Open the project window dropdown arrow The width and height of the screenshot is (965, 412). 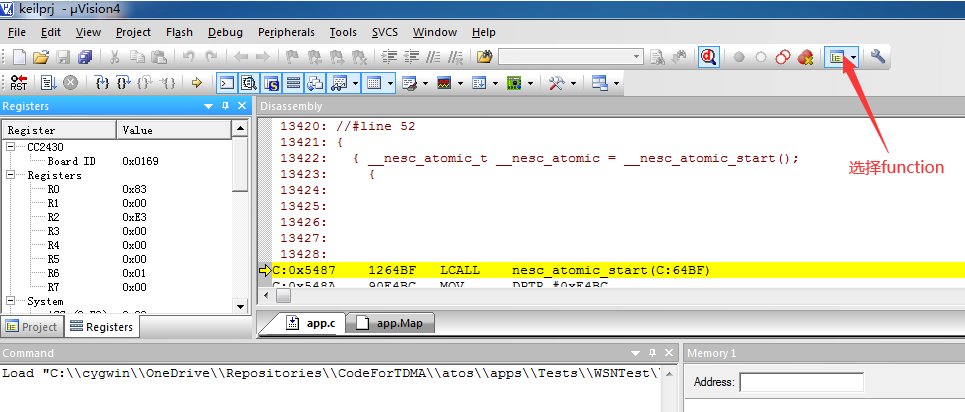pyautogui.click(x=853, y=57)
